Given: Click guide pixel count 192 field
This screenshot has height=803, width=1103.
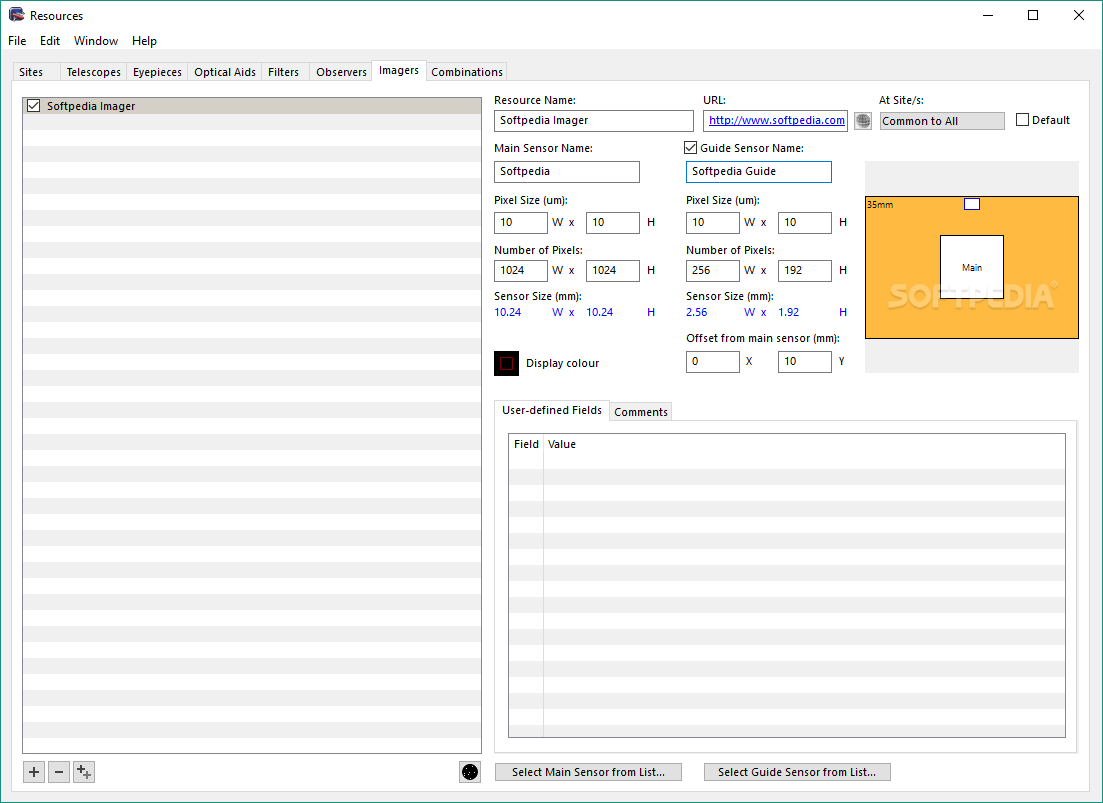Looking at the screenshot, I should click(x=805, y=271).
